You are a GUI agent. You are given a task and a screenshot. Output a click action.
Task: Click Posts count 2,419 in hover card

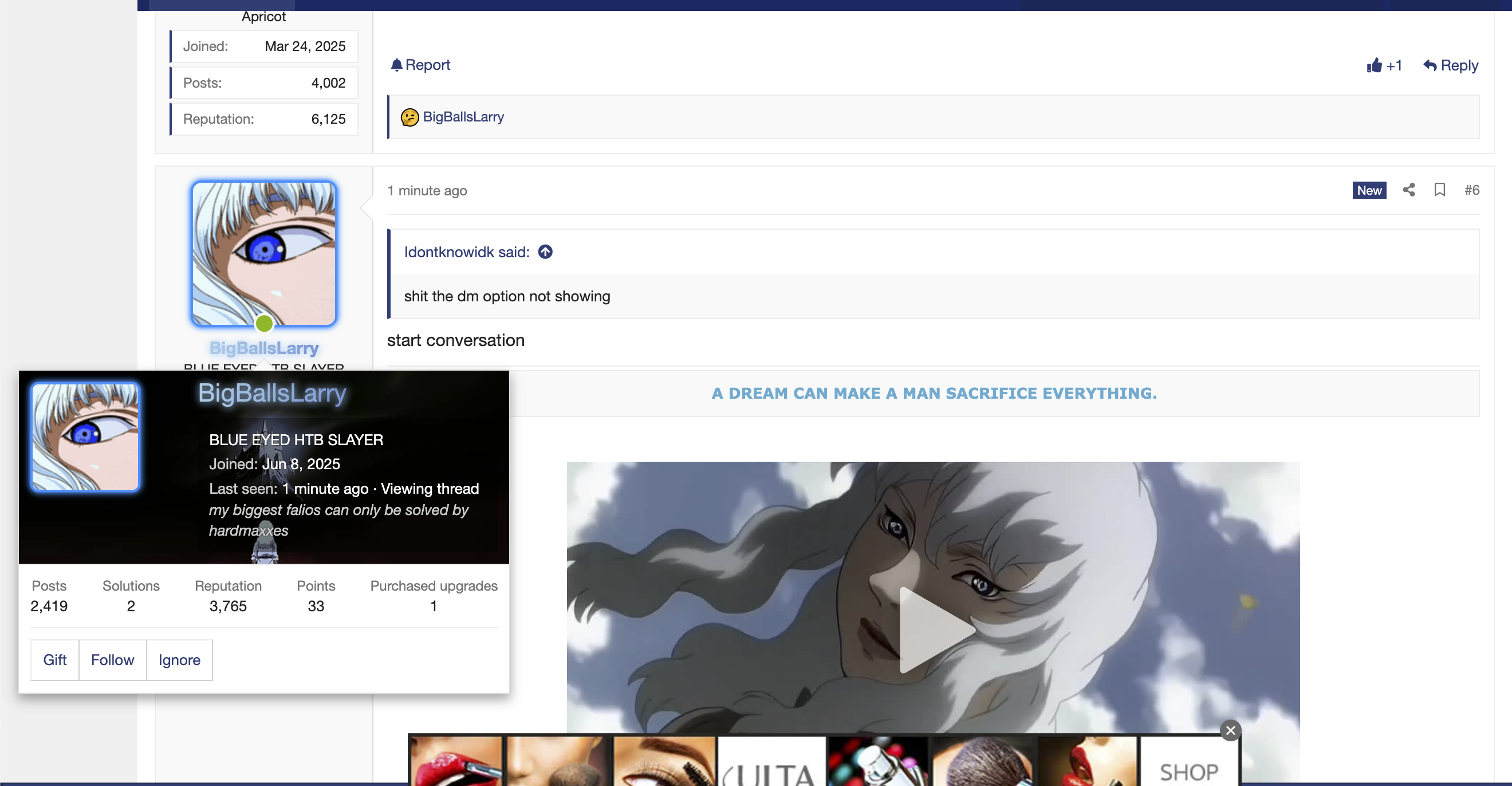pos(49,606)
